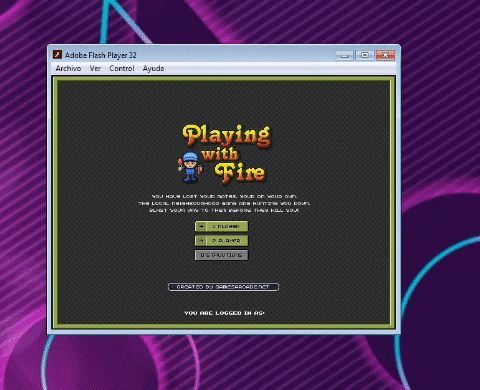Screen dimensions: 480x390
Task: Open the Control menu
Action: click(122, 68)
